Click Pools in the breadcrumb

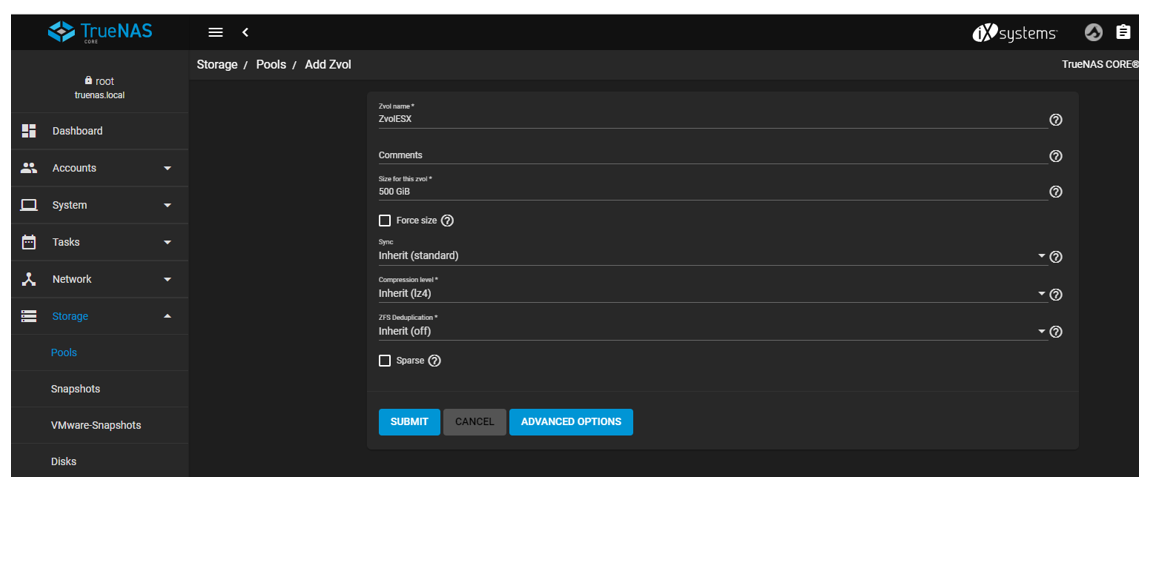pos(271,65)
